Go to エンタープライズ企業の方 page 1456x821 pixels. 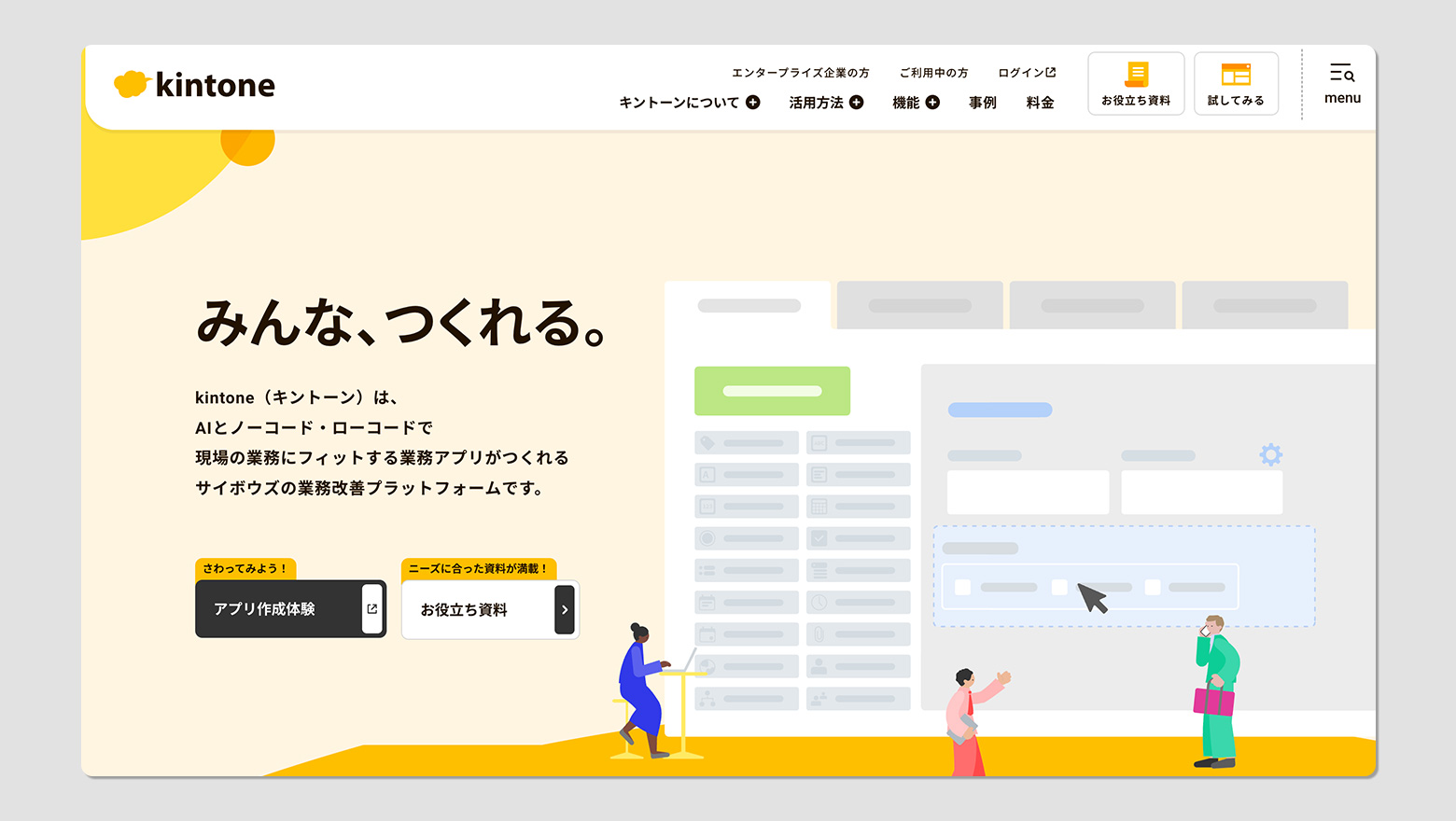[801, 73]
